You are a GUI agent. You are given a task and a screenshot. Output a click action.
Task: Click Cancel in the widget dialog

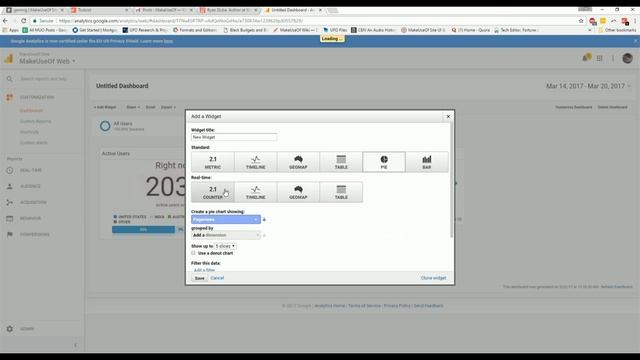[217, 278]
